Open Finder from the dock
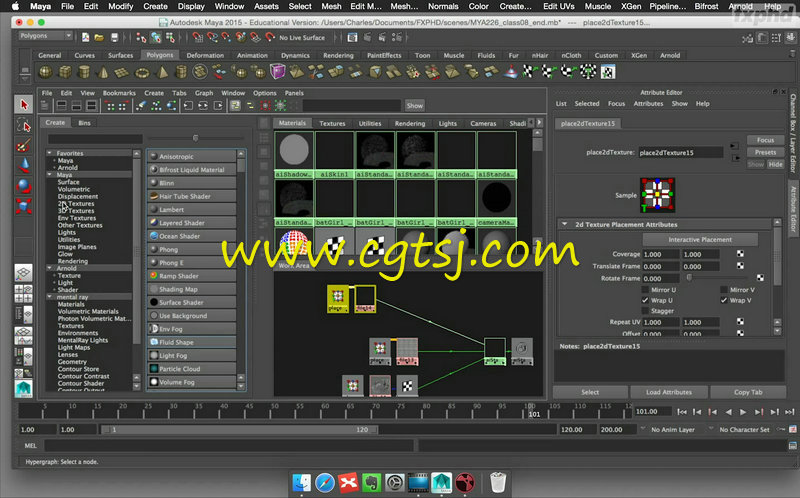The image size is (800, 498). click(302, 482)
